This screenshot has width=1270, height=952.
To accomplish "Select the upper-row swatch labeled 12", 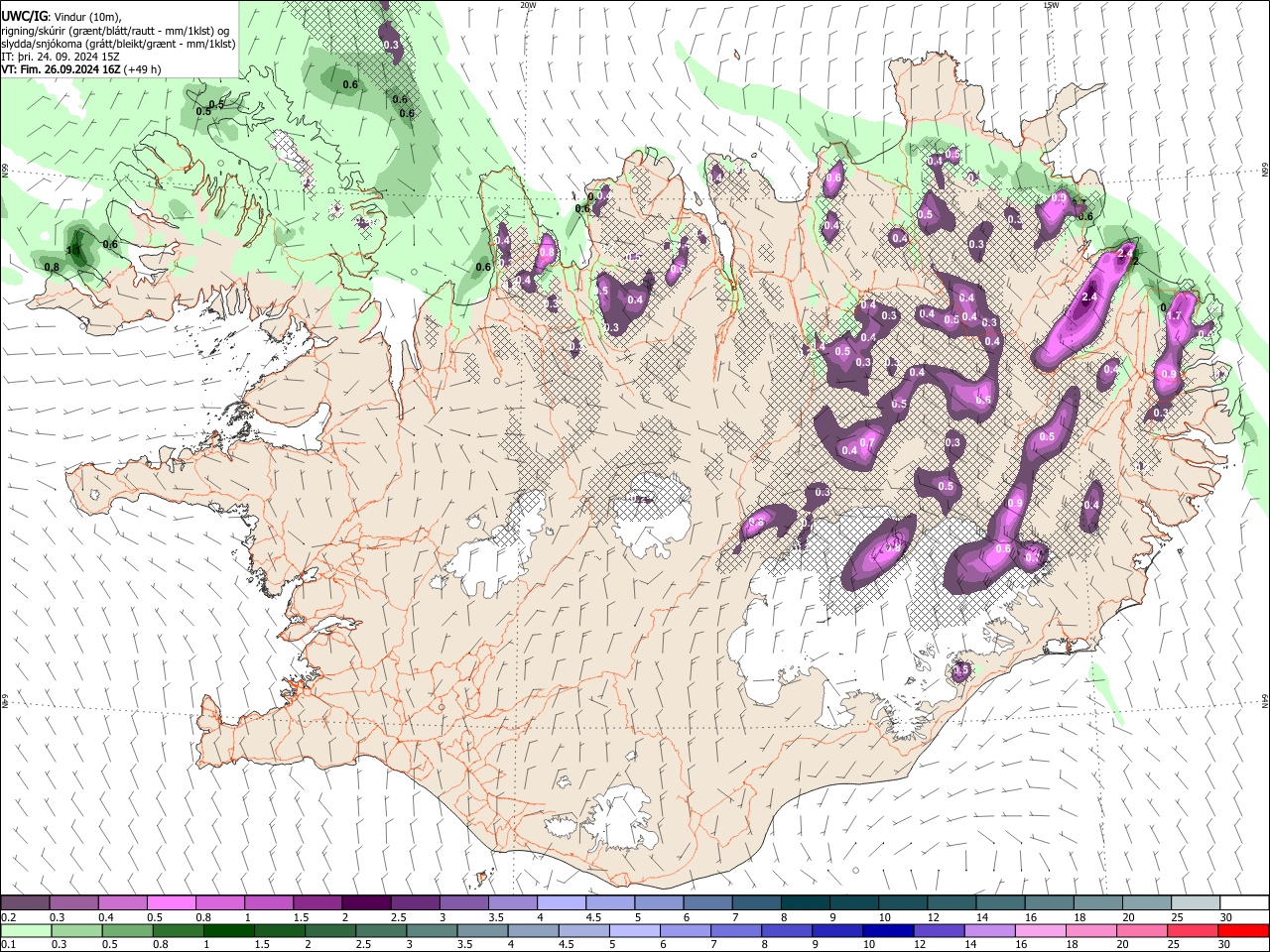I will (952, 902).
